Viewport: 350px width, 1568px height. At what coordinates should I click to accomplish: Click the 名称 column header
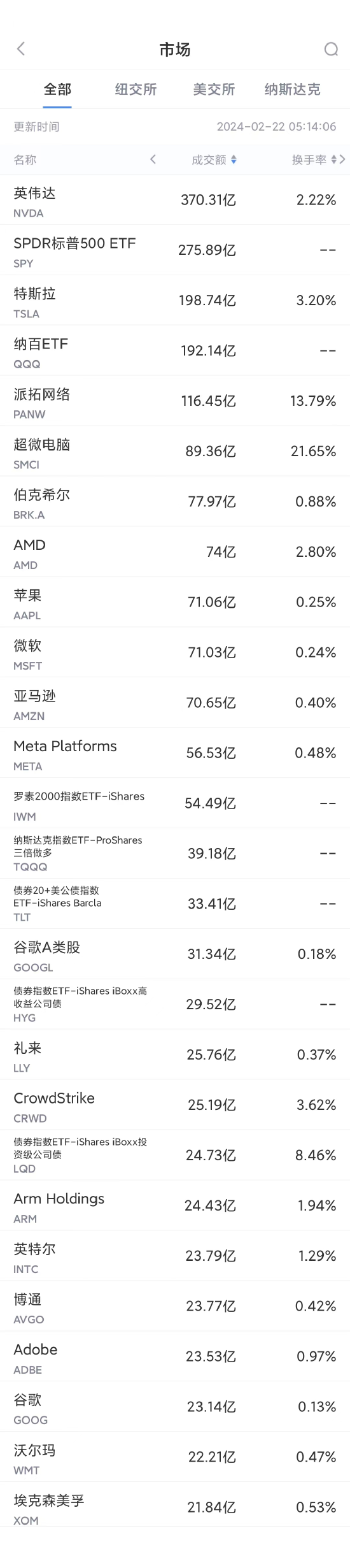point(25,160)
